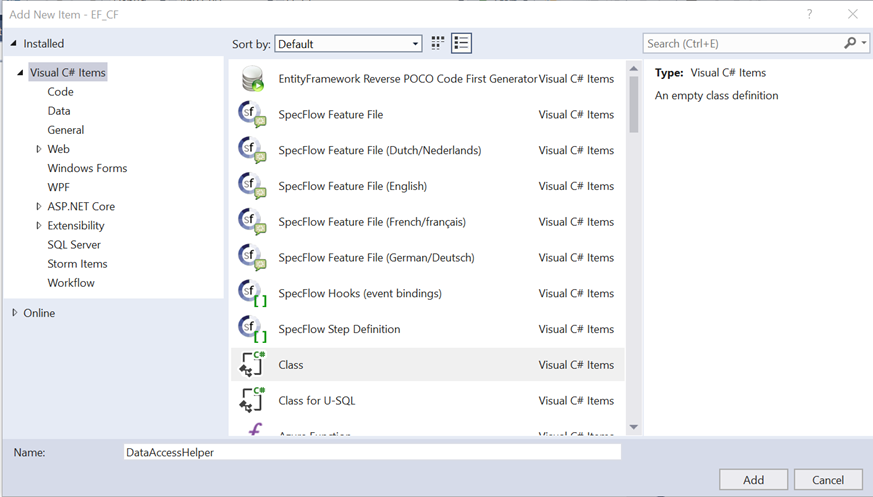Click the SpecFlow Feature File icon
This screenshot has height=497, width=873.
point(252,114)
